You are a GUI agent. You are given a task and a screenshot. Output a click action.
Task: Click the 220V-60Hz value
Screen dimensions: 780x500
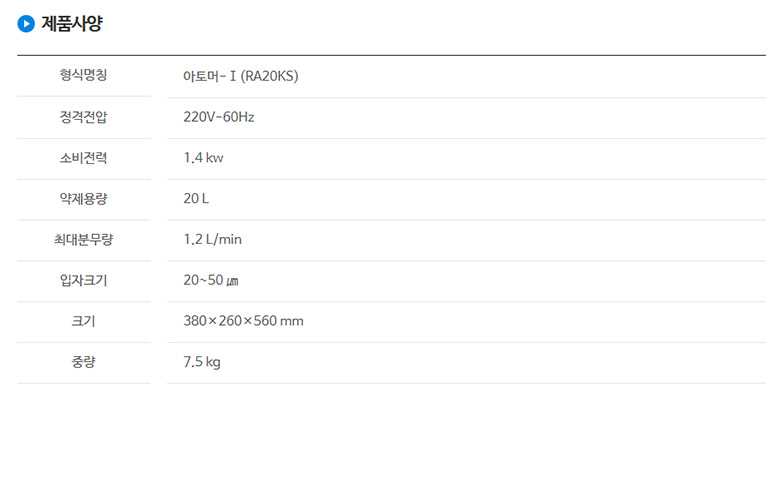[219, 117]
